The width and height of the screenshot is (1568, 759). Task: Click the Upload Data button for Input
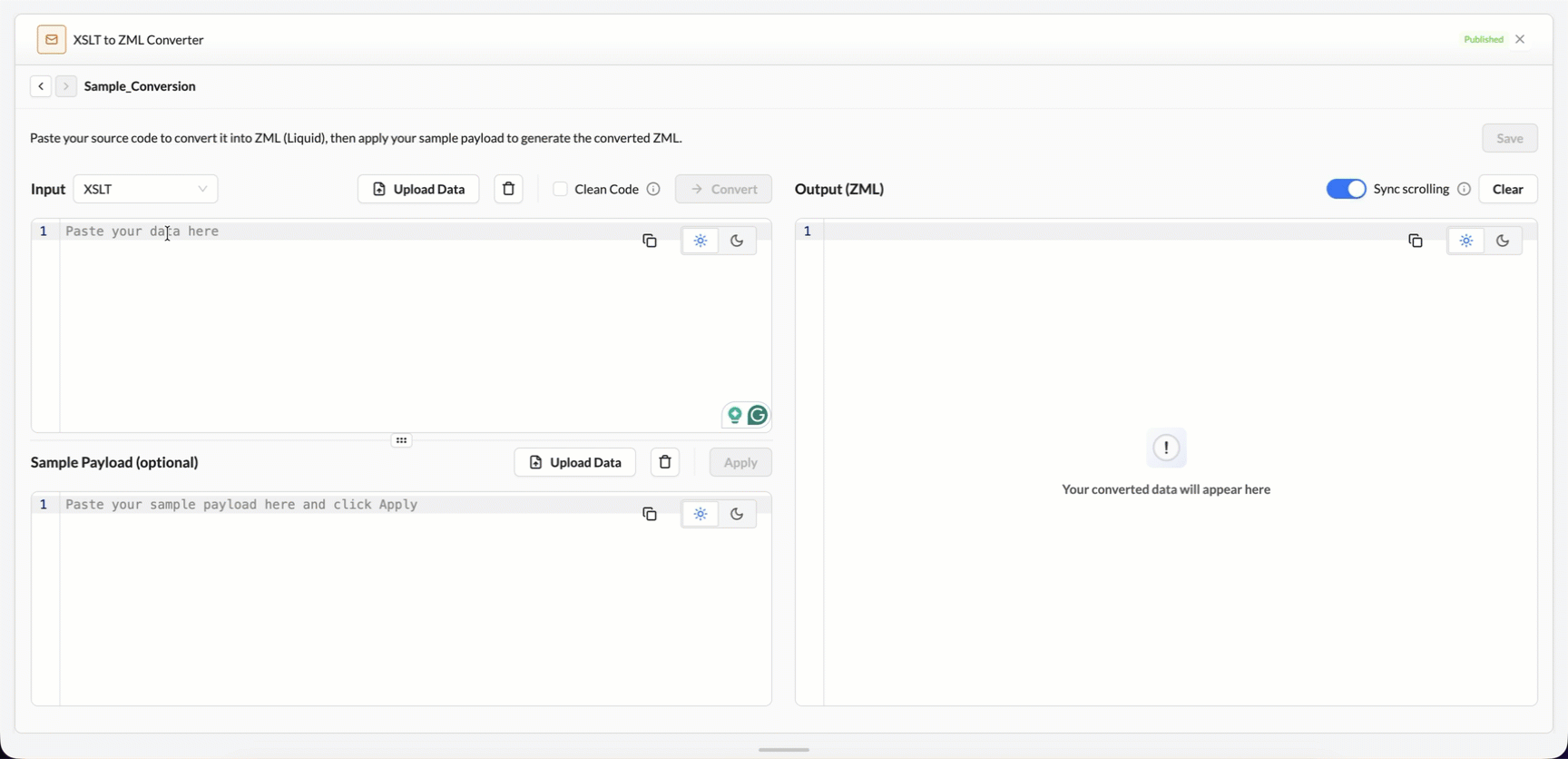pos(418,189)
